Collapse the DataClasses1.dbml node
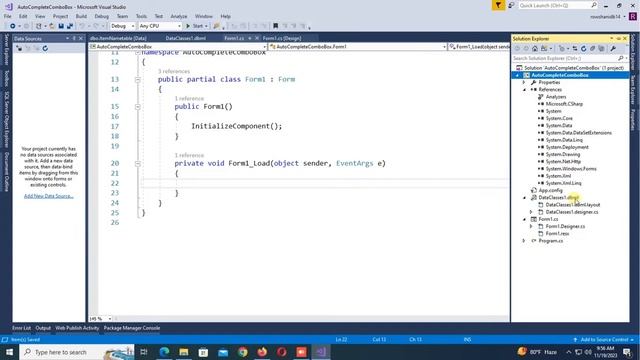Screen dimensions: 640x360 [524, 198]
